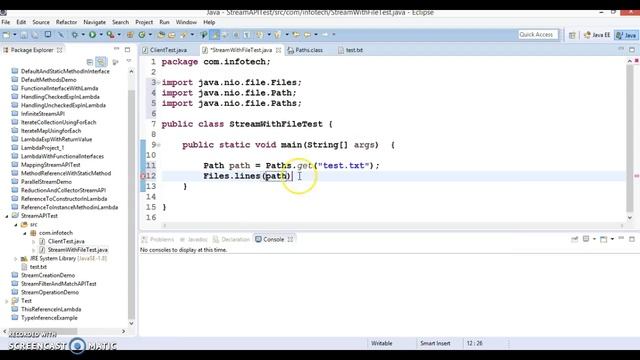This screenshot has height=360, width=640.
Task: Open the New Java Class dropdown arrow
Action: click(x=150, y=35)
